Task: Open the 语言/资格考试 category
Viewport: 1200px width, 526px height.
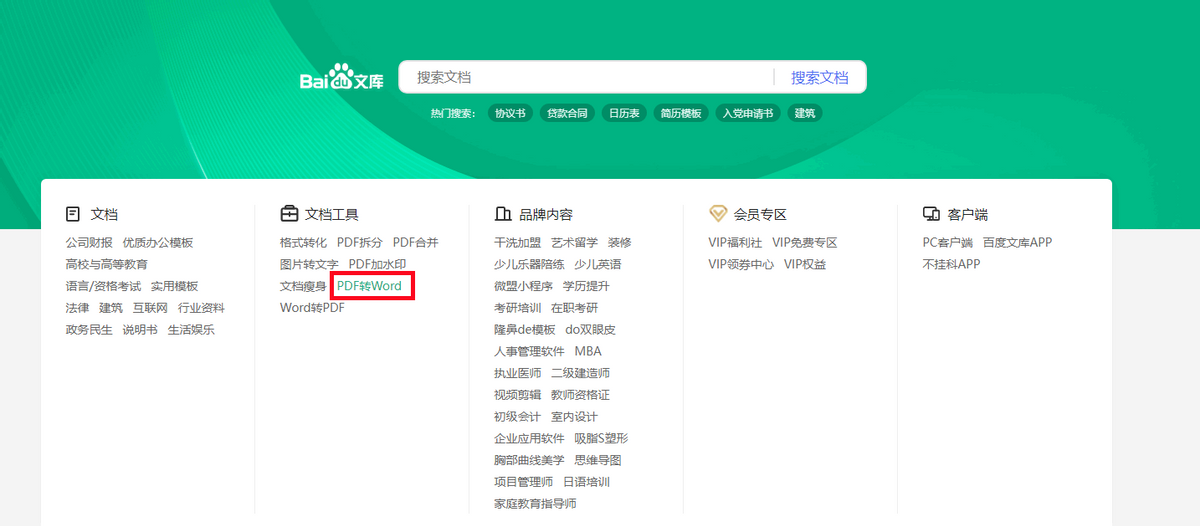Action: point(104,286)
